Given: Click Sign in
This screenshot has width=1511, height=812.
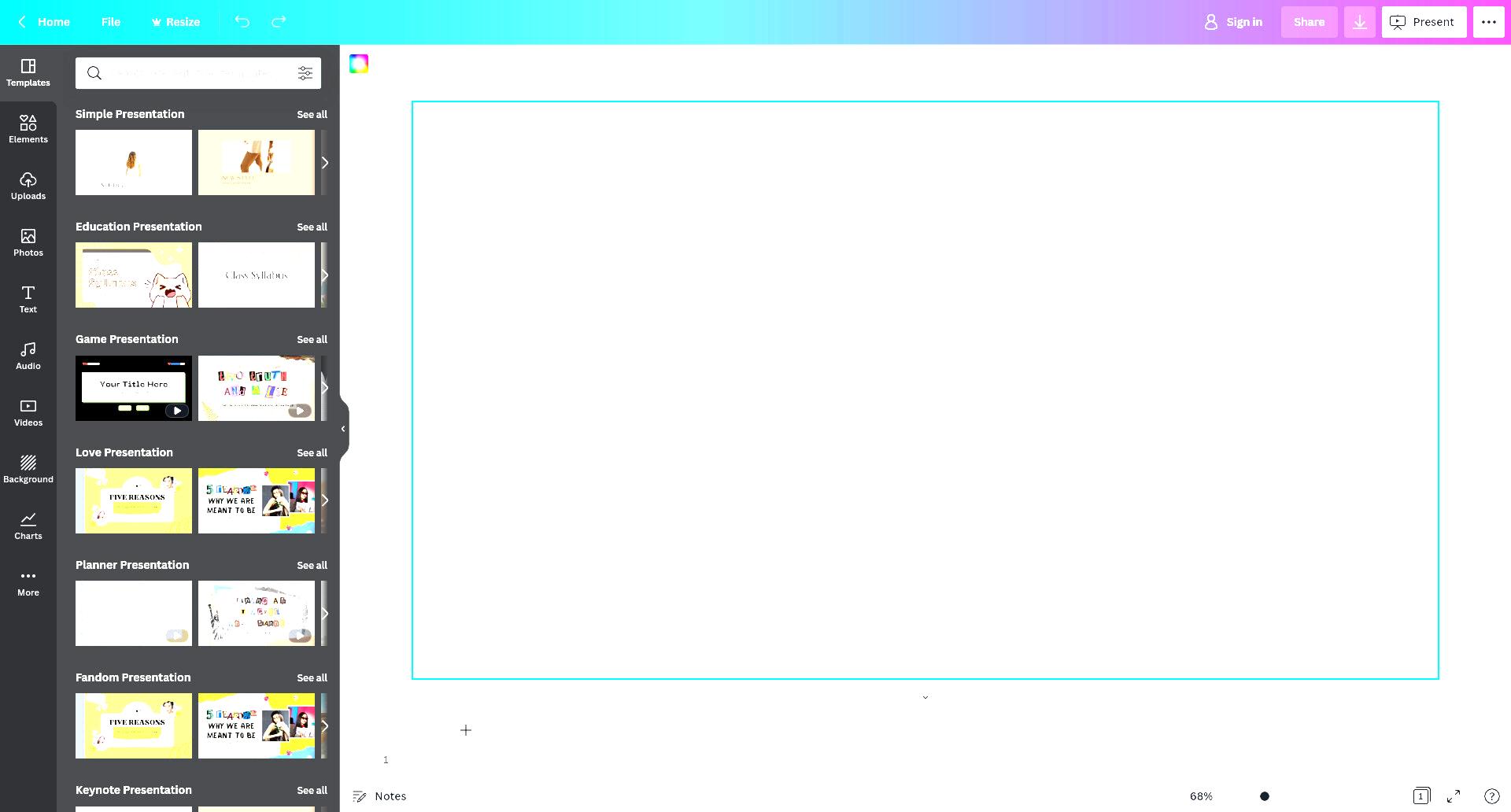Looking at the screenshot, I should click(x=1233, y=22).
